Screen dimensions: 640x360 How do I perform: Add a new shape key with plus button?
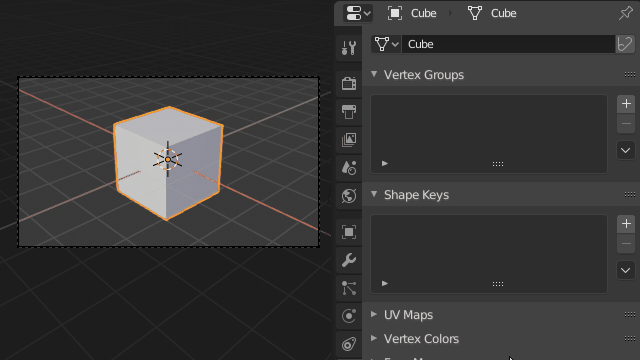(626, 224)
